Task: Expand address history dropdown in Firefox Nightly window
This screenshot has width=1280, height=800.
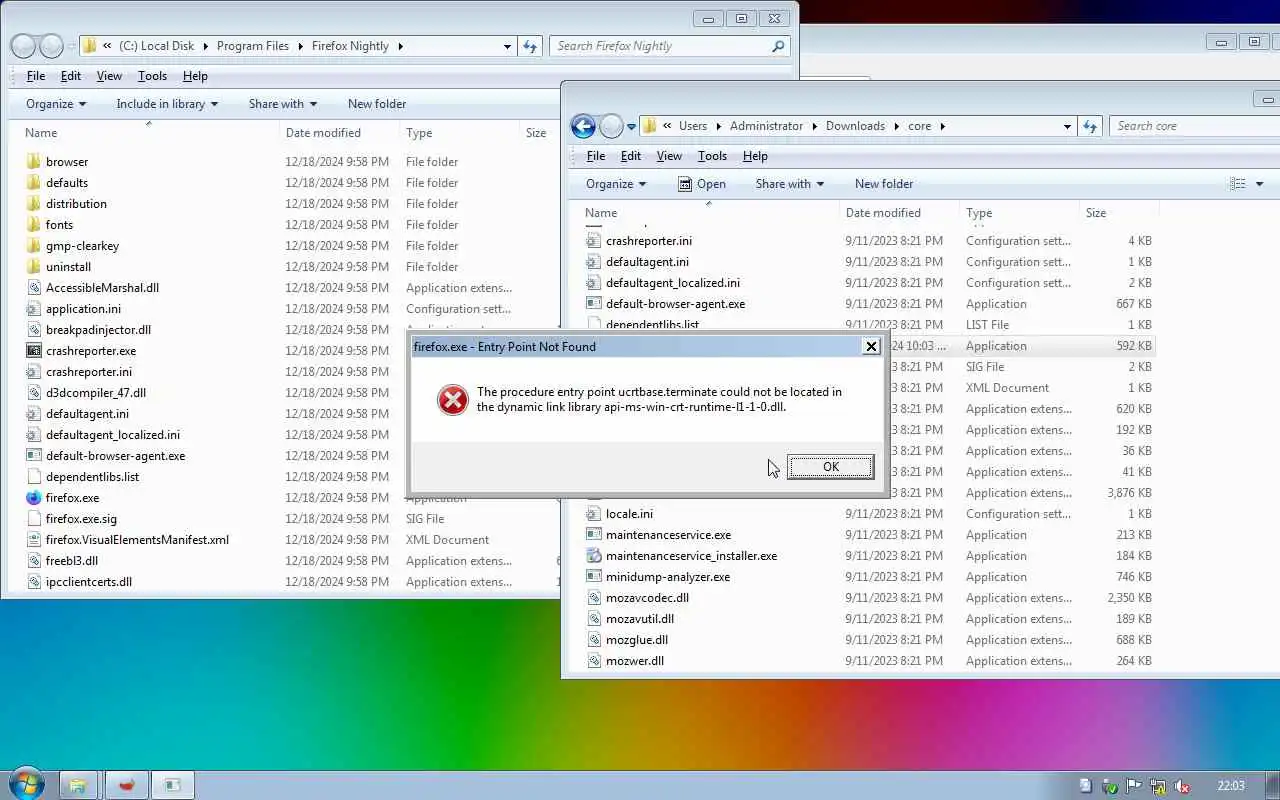Action: (x=507, y=46)
